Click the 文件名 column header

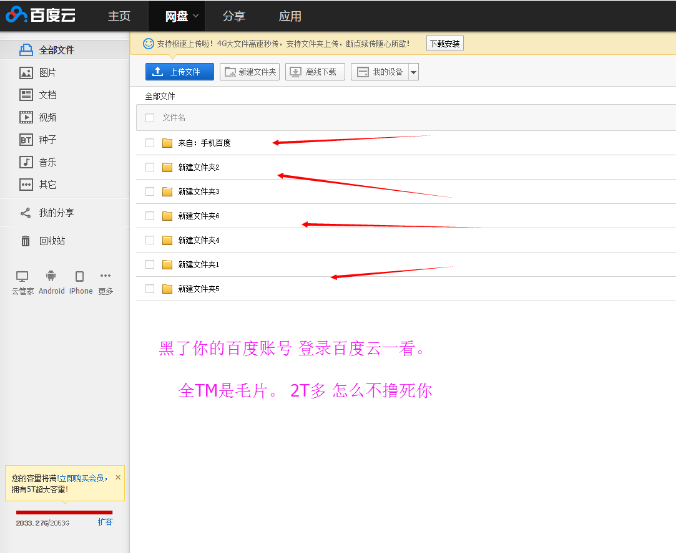[174, 118]
